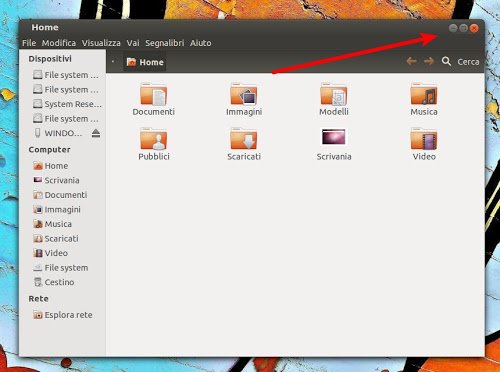
Task: Eject the WINDO... device
Action: tap(96, 133)
